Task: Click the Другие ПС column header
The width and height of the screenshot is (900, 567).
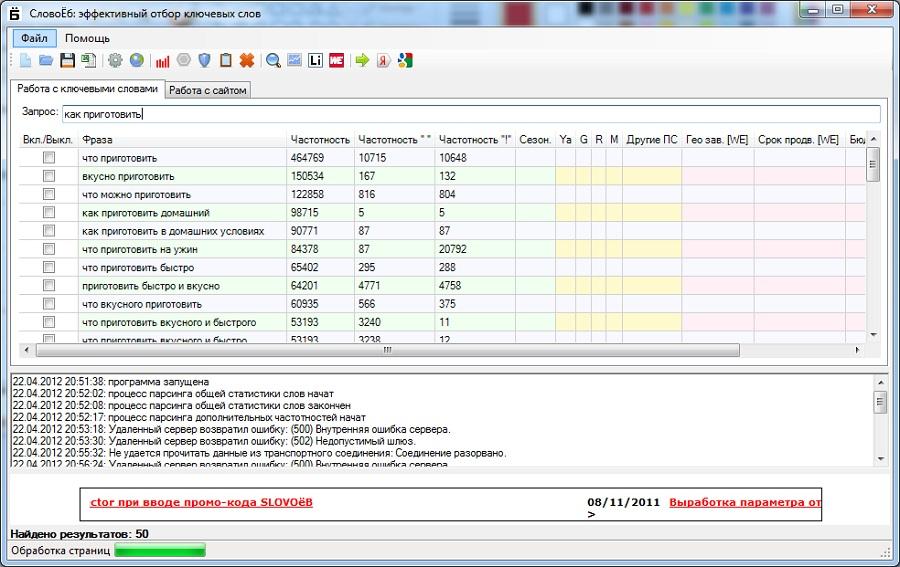Action: (x=651, y=139)
